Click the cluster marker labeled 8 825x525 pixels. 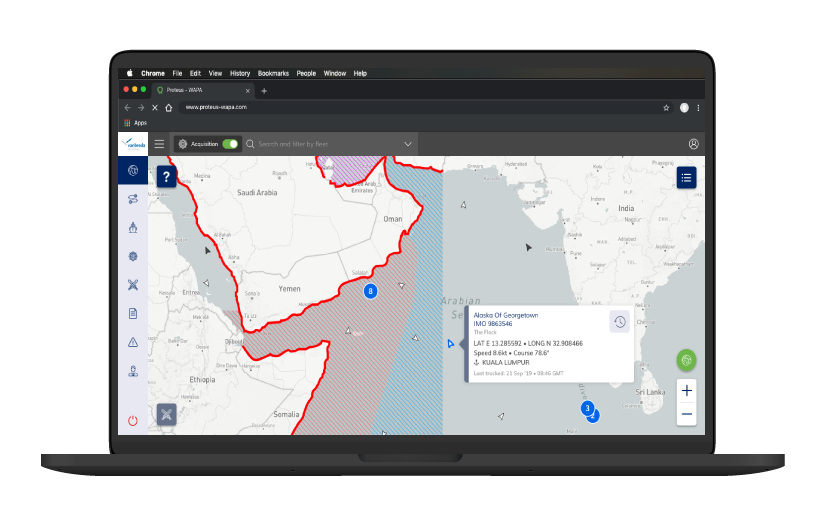click(370, 291)
